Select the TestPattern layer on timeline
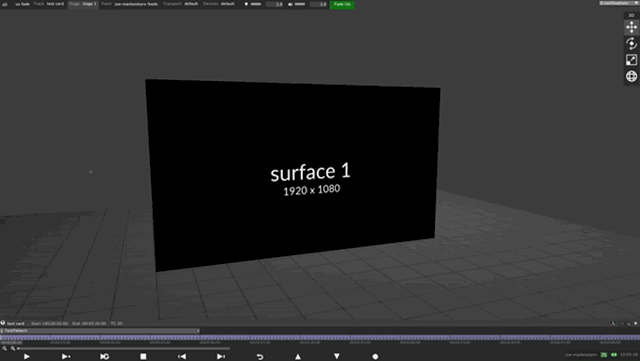 [100, 331]
